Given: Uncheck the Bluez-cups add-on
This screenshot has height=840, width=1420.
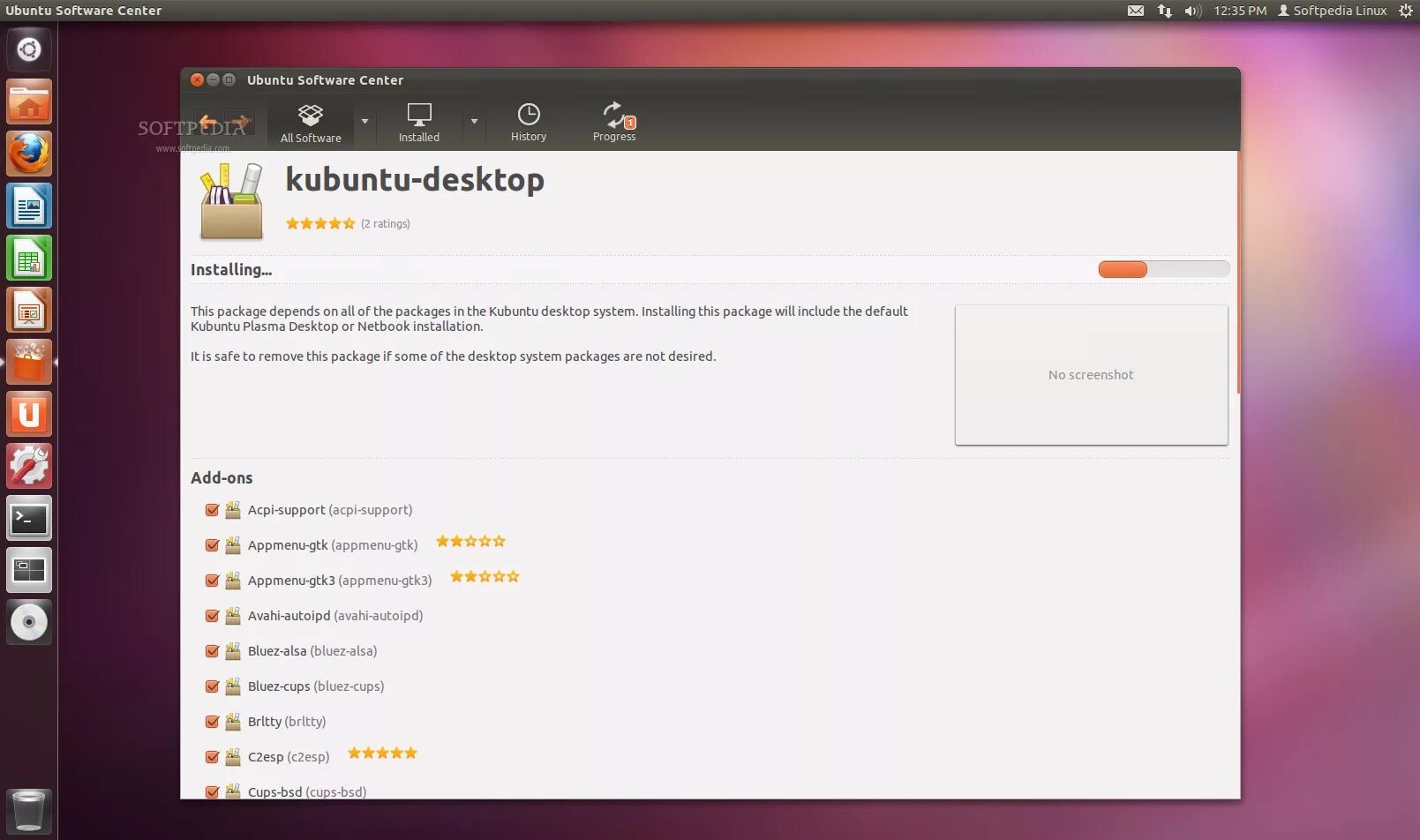Looking at the screenshot, I should click(x=212, y=686).
